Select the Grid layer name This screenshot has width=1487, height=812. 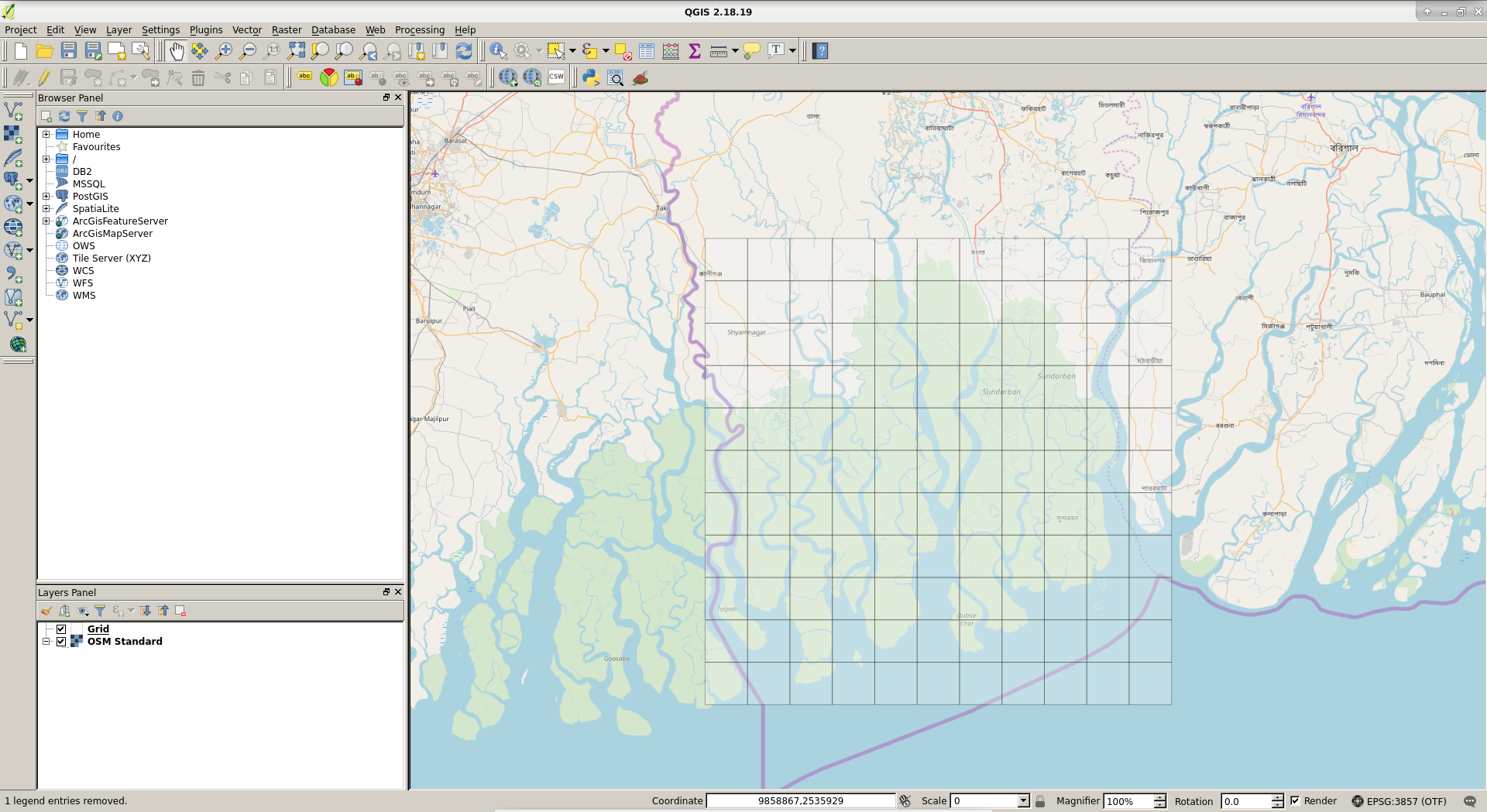98,629
